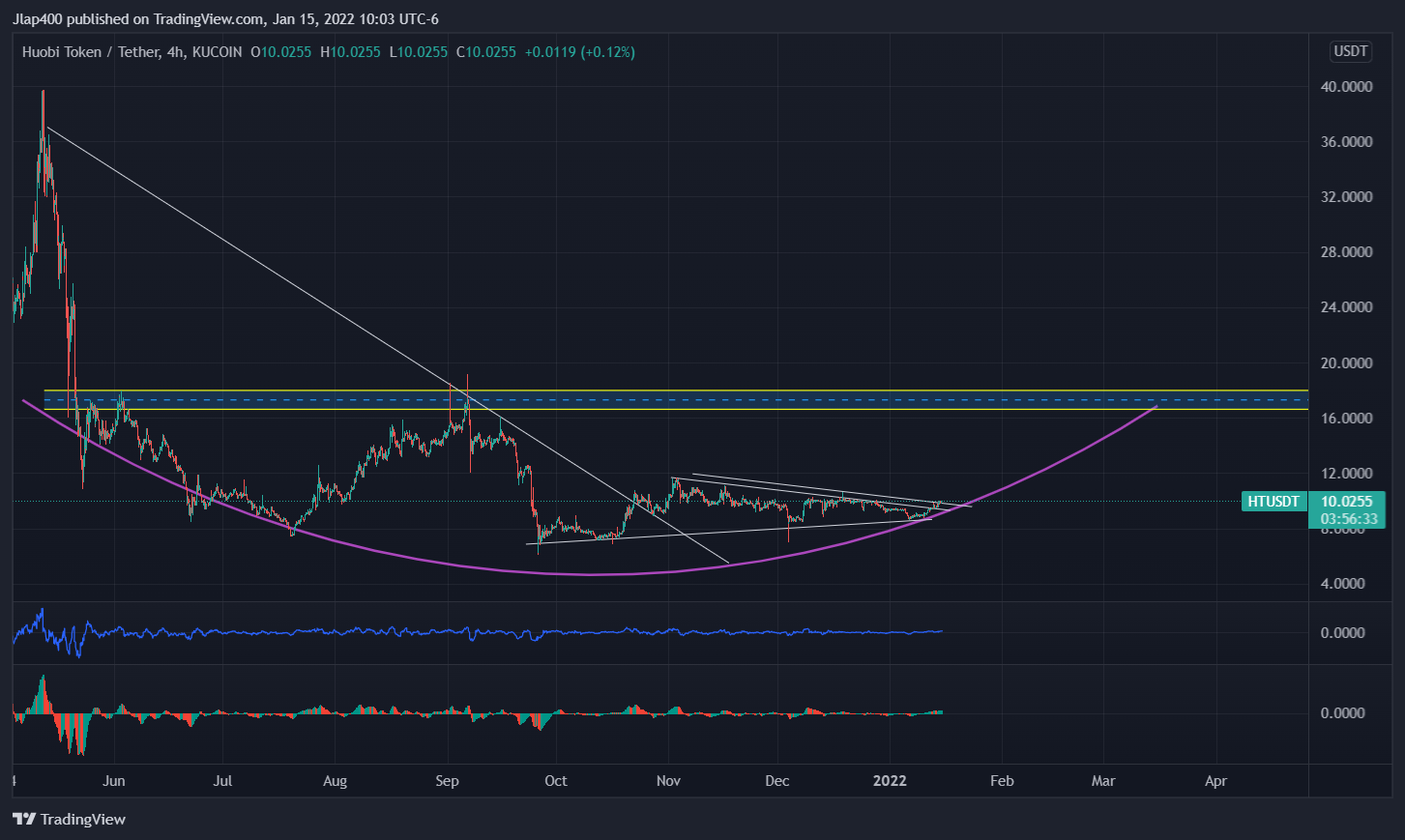Click the 12.0000 price axis label

coord(1346,473)
